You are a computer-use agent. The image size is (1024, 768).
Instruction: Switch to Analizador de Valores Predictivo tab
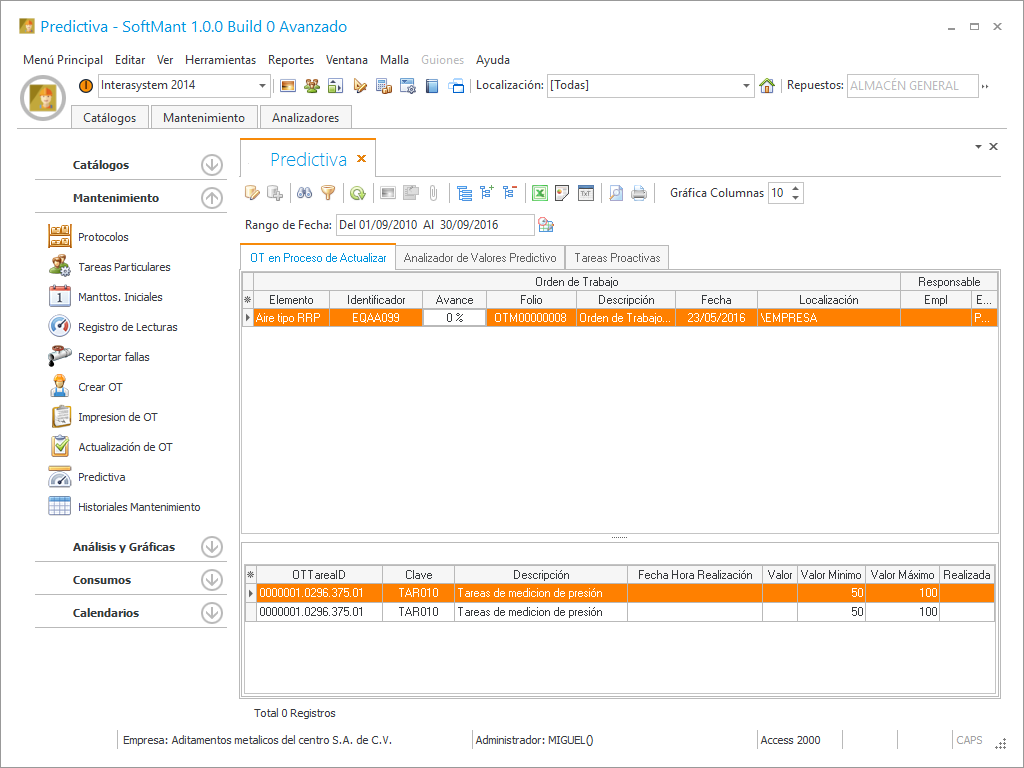480,258
